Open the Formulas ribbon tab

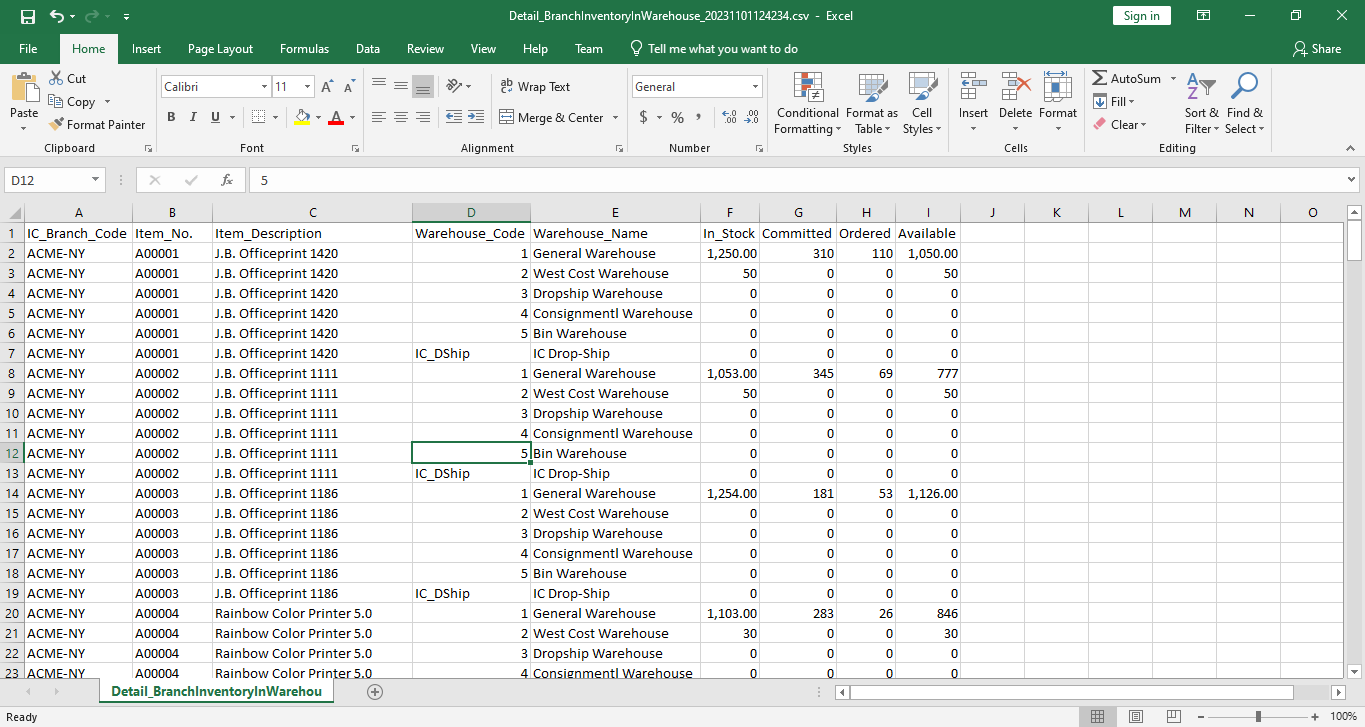(304, 49)
